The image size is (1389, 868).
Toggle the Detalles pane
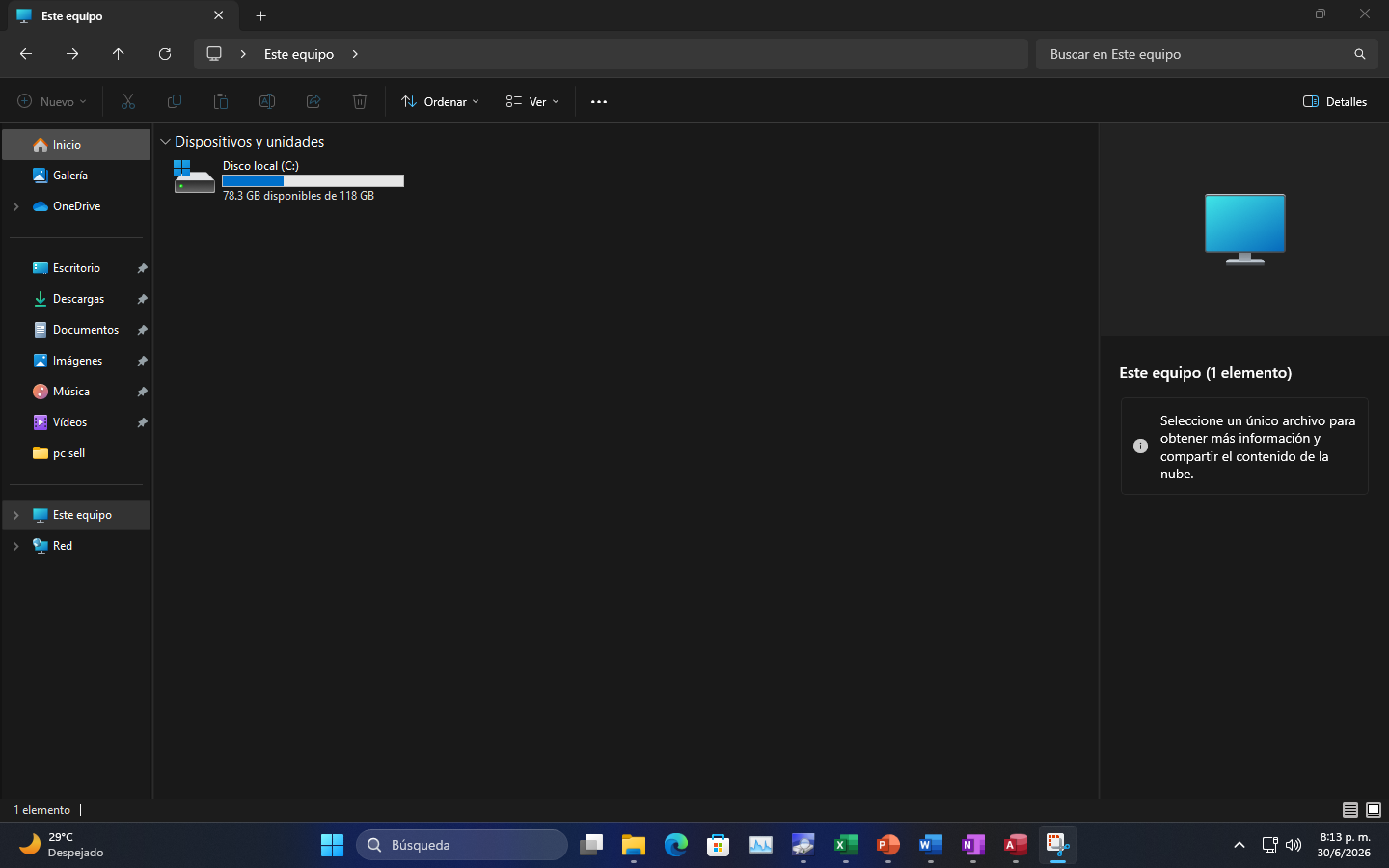pos(1335,101)
